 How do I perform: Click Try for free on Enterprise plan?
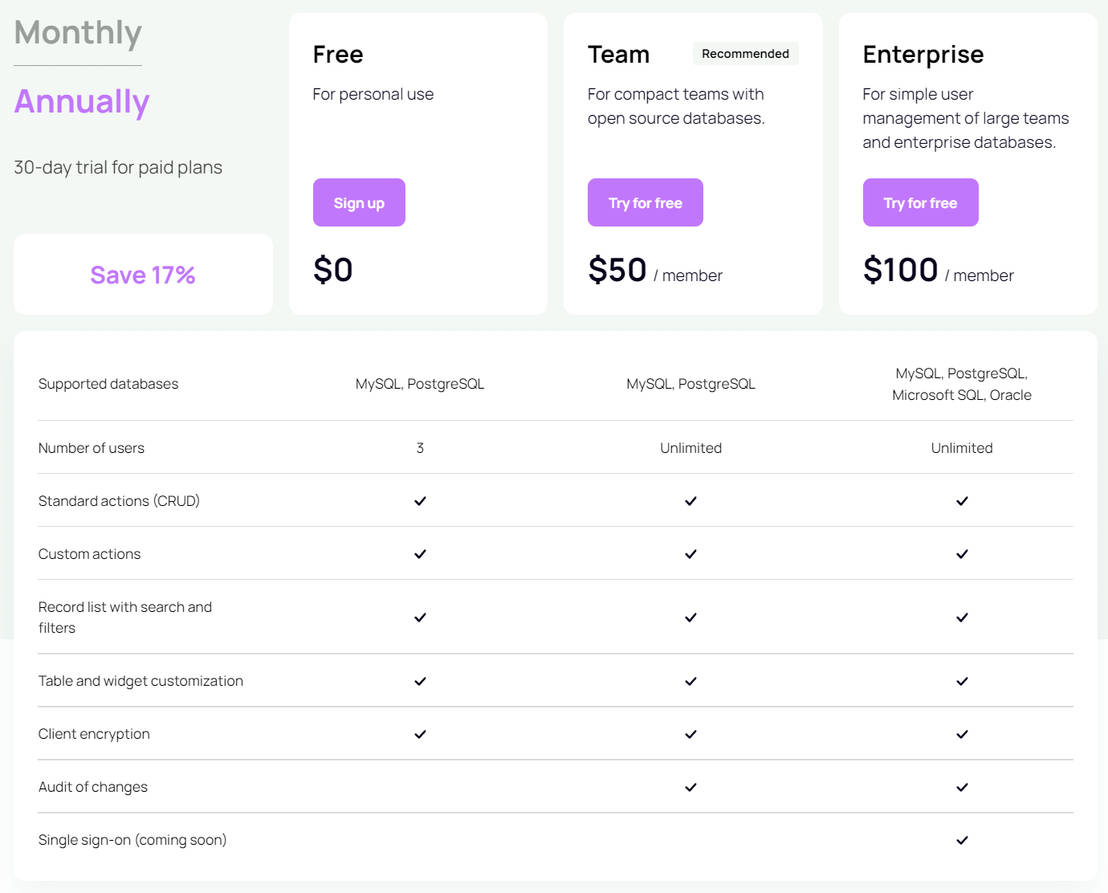click(920, 202)
